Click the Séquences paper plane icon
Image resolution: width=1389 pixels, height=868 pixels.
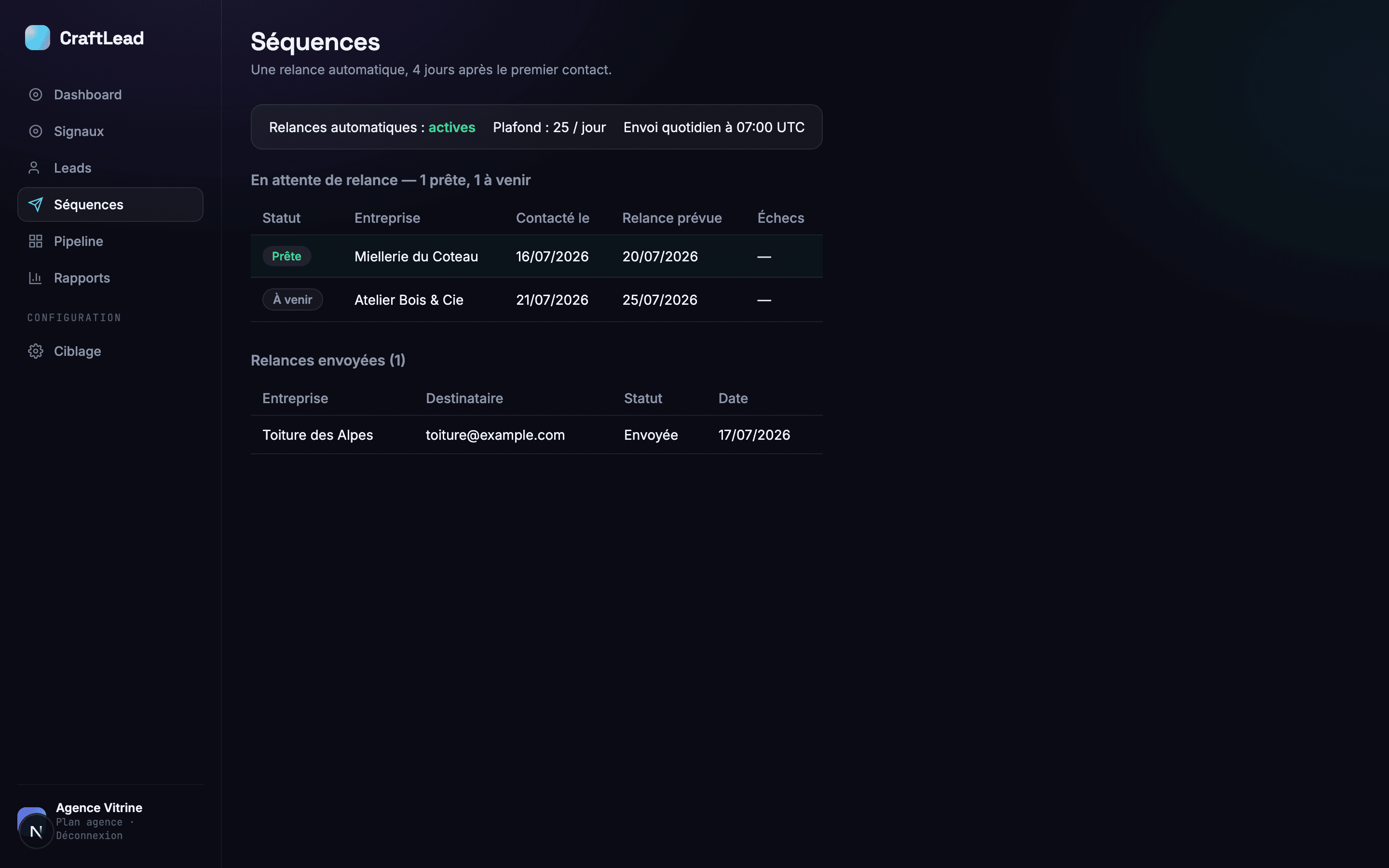pos(36,205)
